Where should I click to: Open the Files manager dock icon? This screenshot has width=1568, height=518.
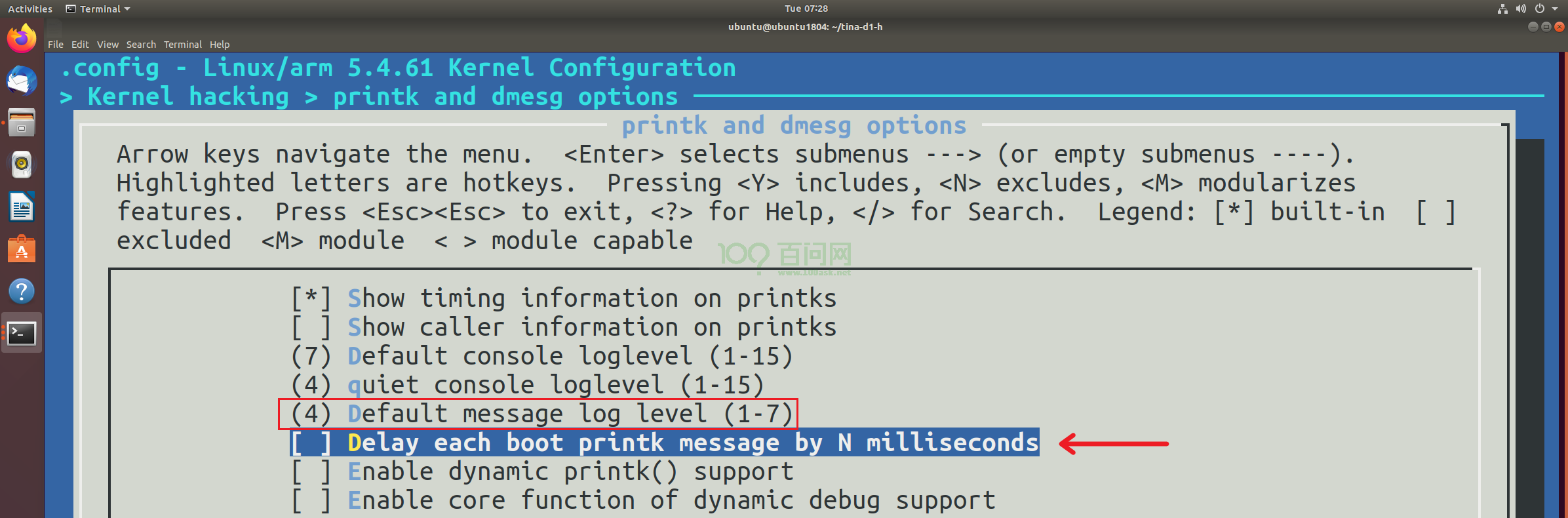[x=22, y=123]
